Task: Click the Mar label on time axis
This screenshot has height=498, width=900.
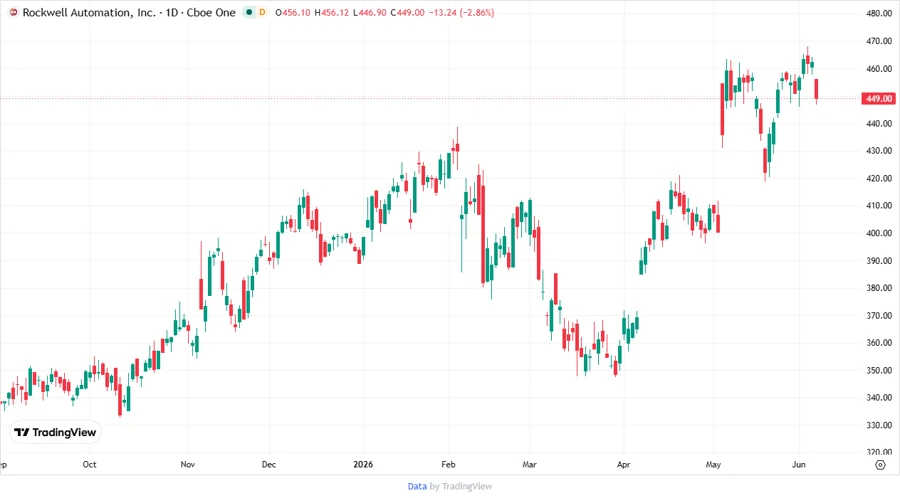Action: coord(529,464)
